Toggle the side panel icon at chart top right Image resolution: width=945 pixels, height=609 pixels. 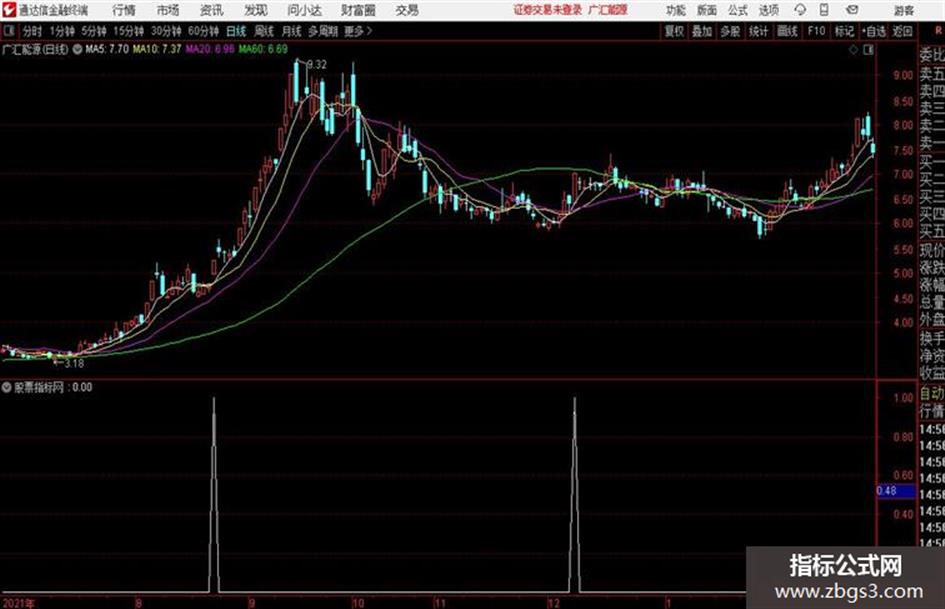(868, 50)
